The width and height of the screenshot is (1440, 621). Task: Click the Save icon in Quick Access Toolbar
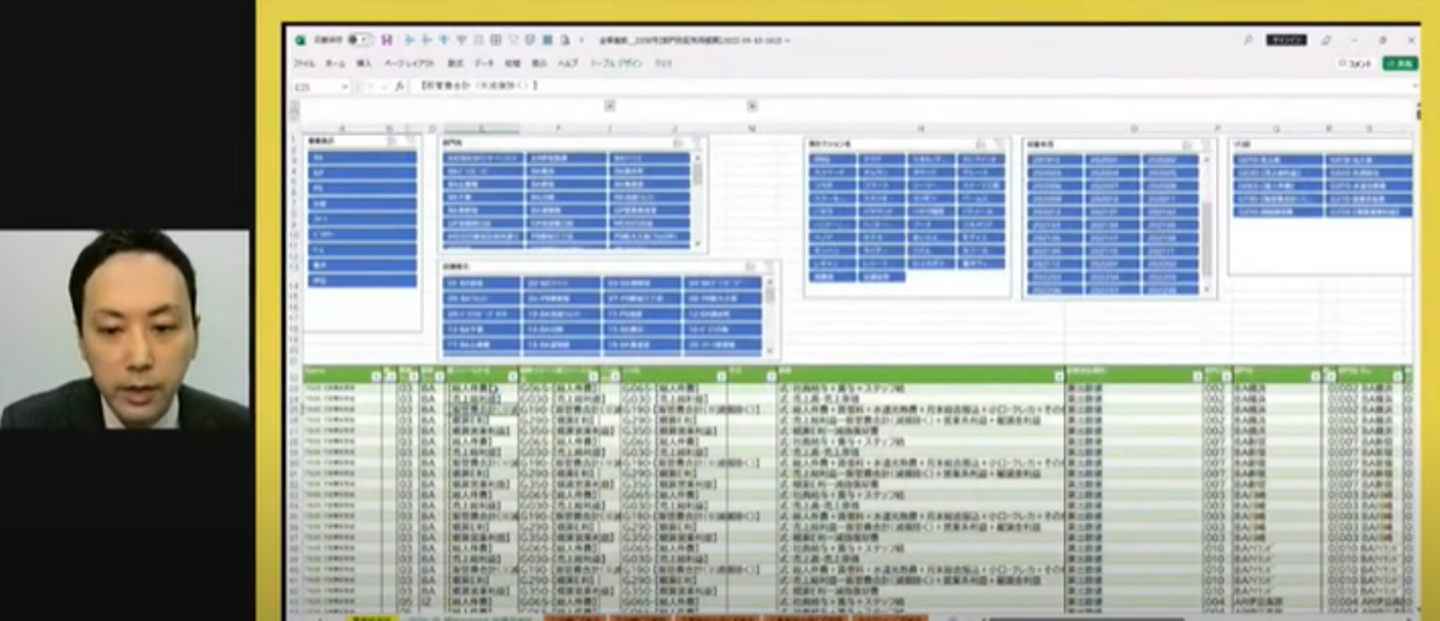pos(387,40)
